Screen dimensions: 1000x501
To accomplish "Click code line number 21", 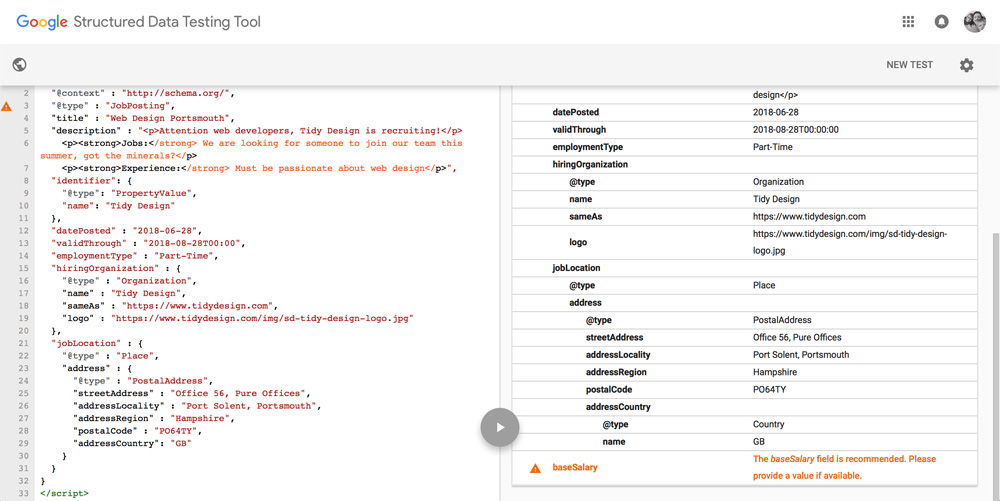I will 24,343.
